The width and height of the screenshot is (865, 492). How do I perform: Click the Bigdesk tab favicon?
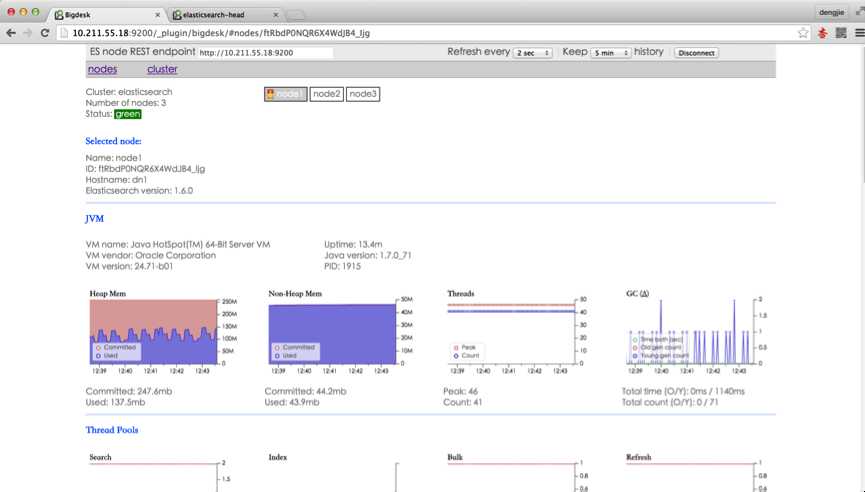click(x=58, y=15)
